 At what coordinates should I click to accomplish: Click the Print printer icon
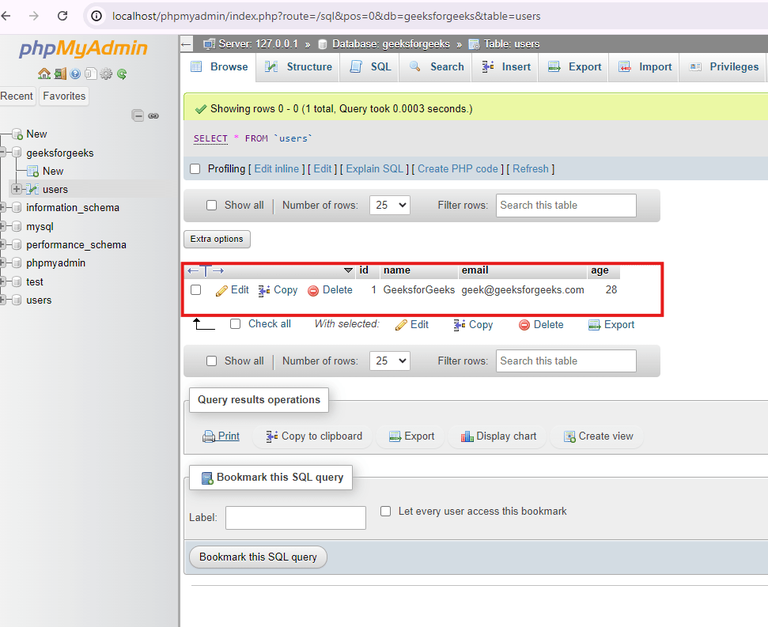209,436
